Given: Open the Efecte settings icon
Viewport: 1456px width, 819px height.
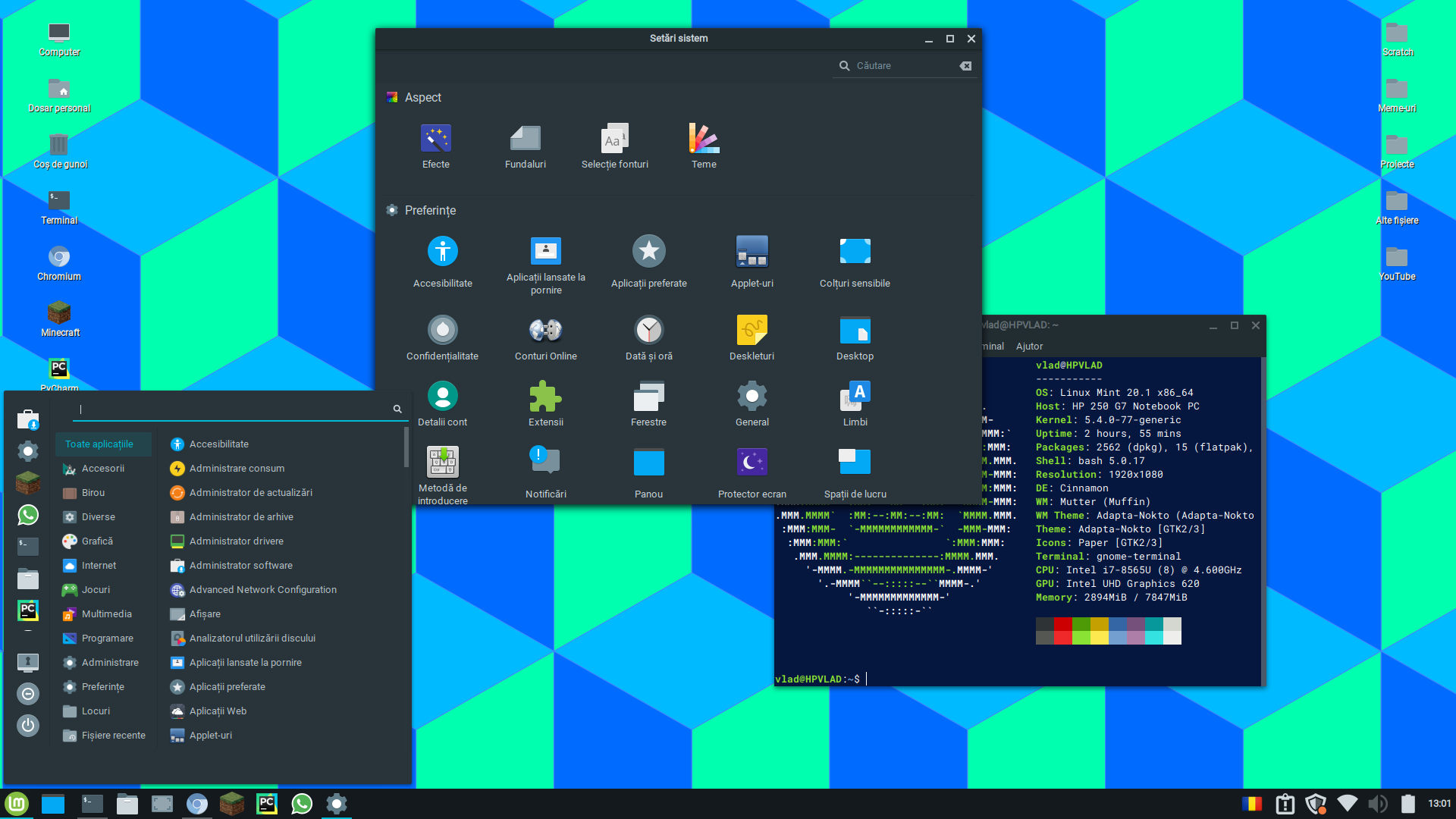Looking at the screenshot, I should [436, 140].
